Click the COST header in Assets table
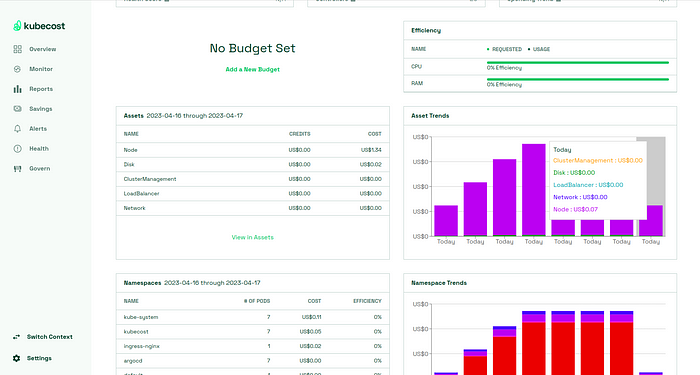 click(x=375, y=134)
